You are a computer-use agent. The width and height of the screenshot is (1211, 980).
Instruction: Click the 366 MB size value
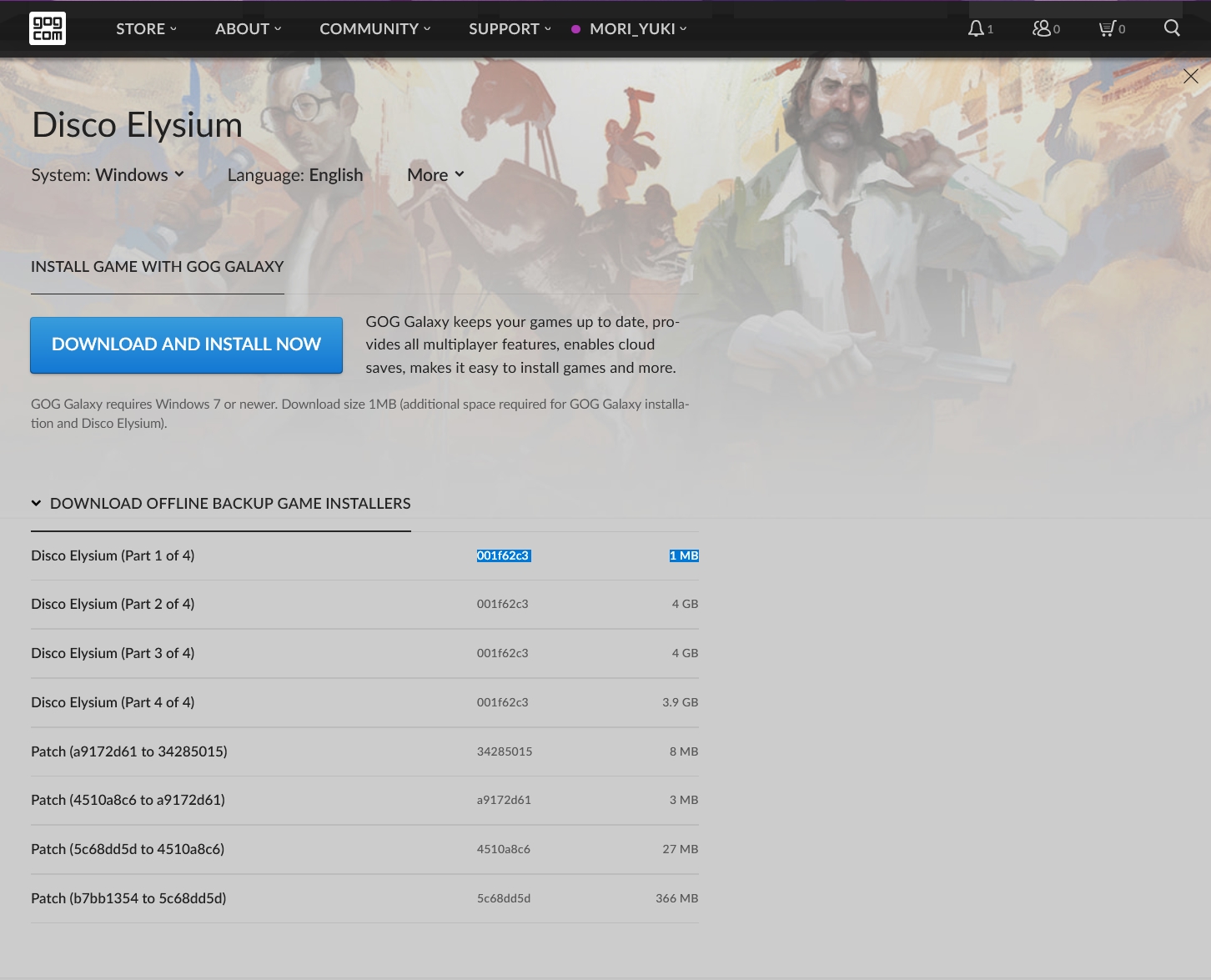pyautogui.click(x=677, y=898)
